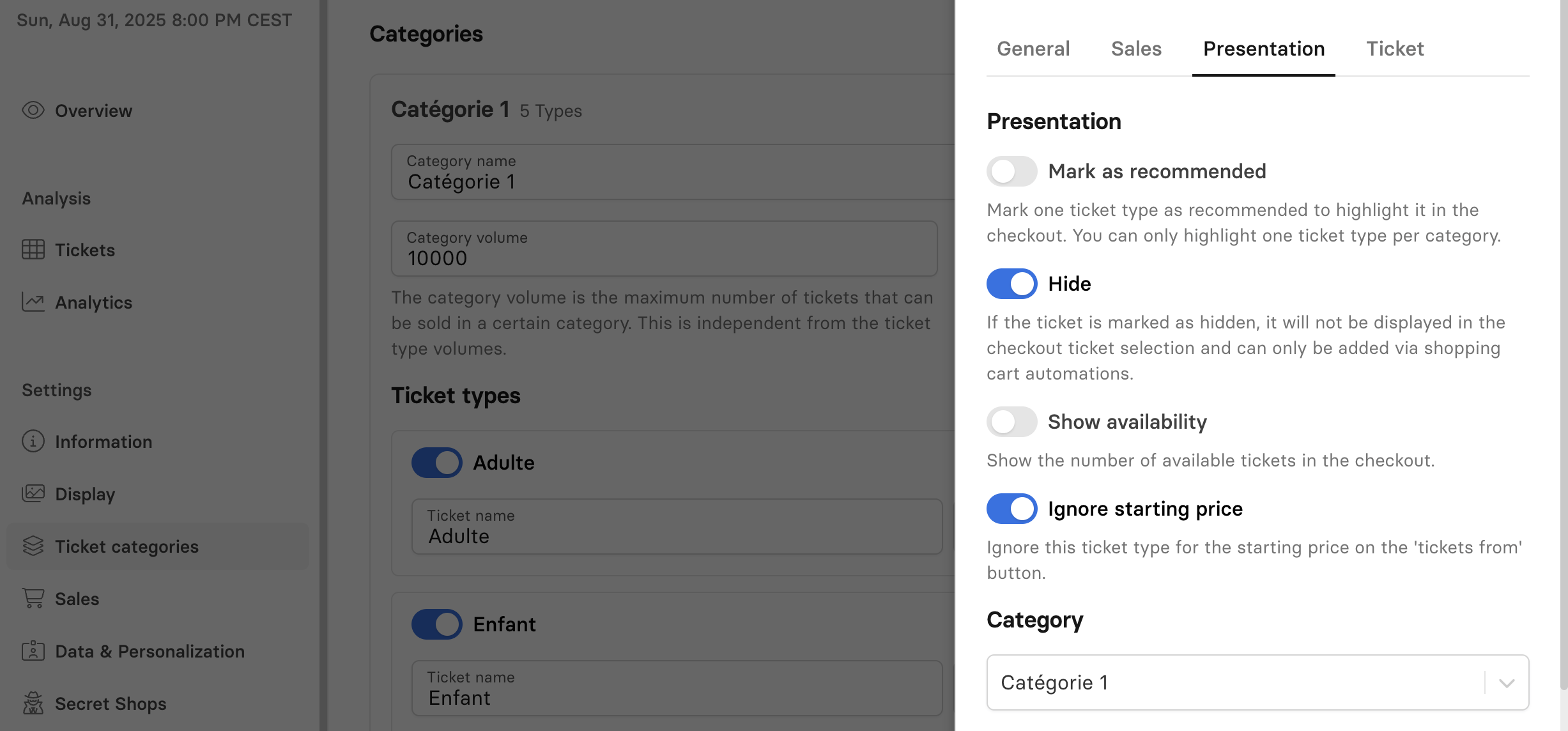Click the Overview eye icon
This screenshot has width=1568, height=731.
pos(33,111)
